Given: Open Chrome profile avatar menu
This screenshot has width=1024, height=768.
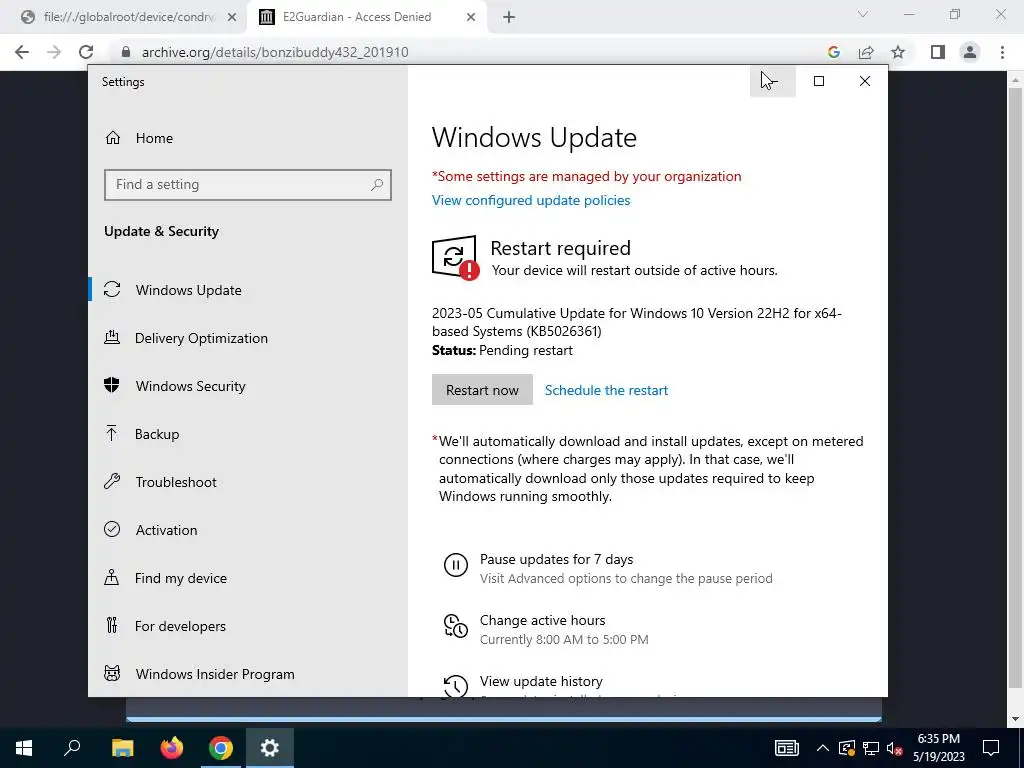Looking at the screenshot, I should (x=970, y=52).
